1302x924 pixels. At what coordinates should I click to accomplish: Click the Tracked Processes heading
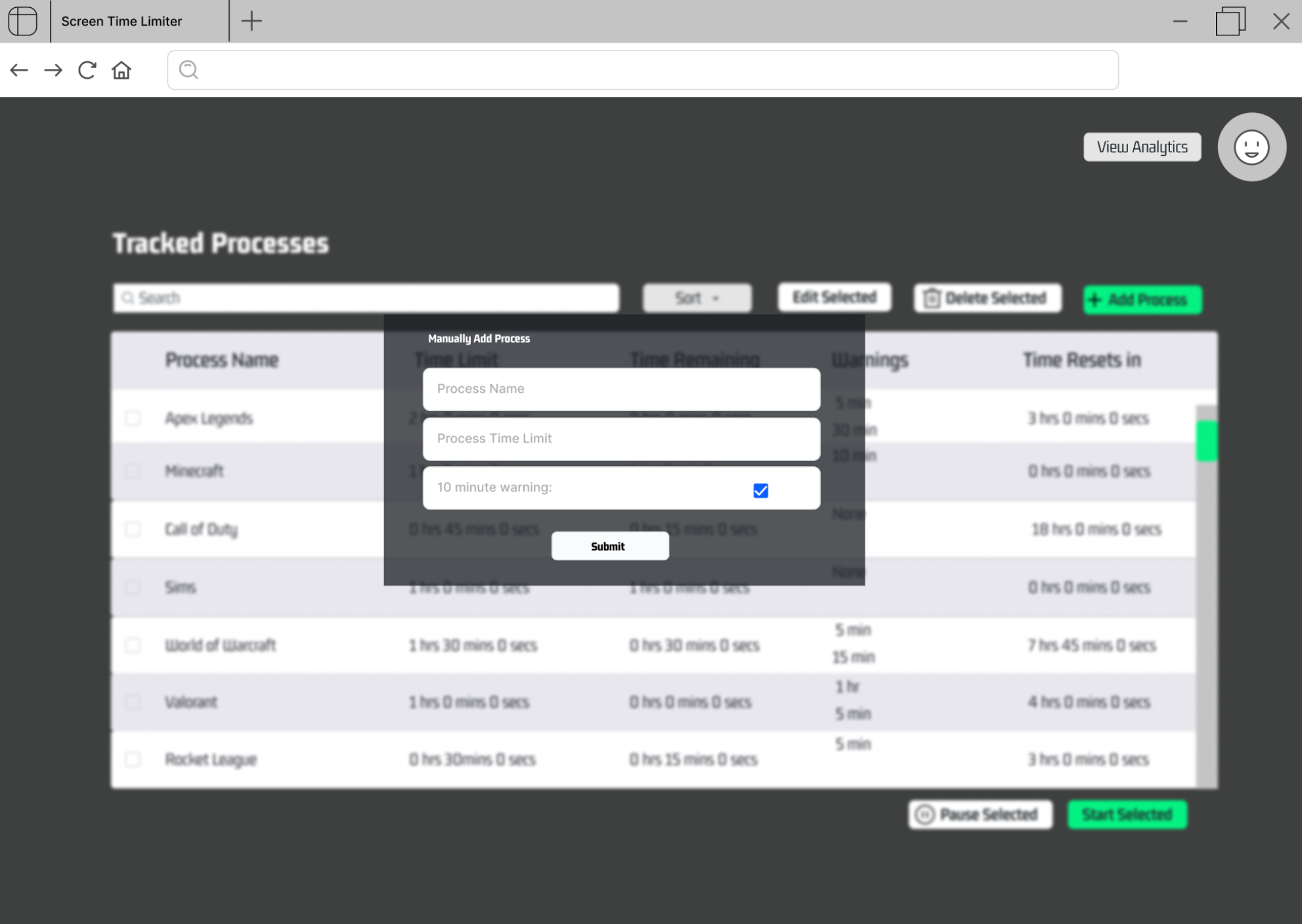(x=221, y=243)
